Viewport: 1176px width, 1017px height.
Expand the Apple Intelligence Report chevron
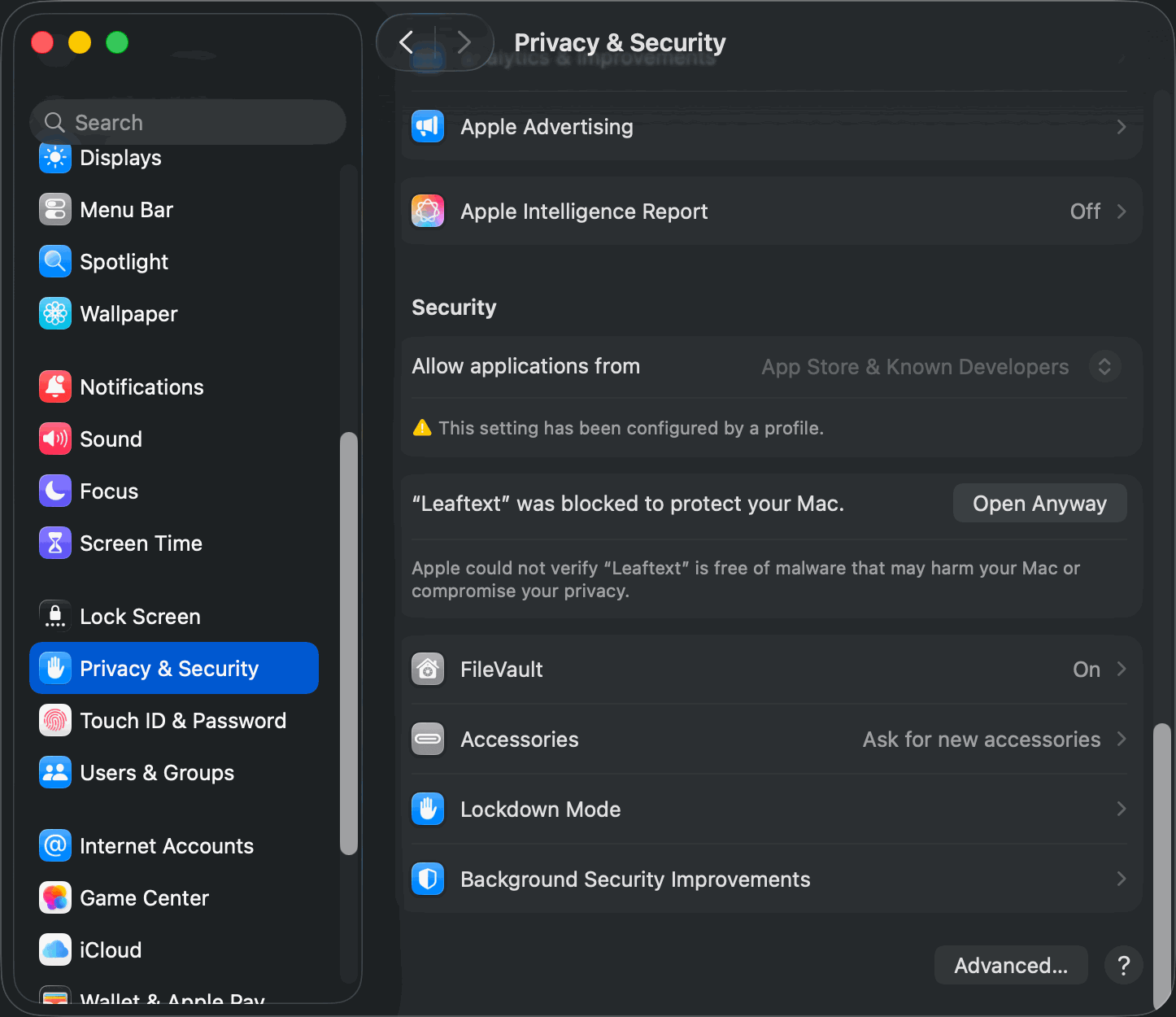pyautogui.click(x=1122, y=212)
